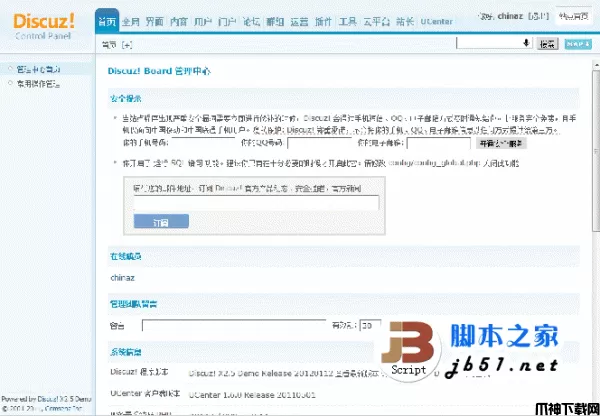Click the MAP+ button
The width and height of the screenshot is (600, 416).
pyautogui.click(x=578, y=44)
